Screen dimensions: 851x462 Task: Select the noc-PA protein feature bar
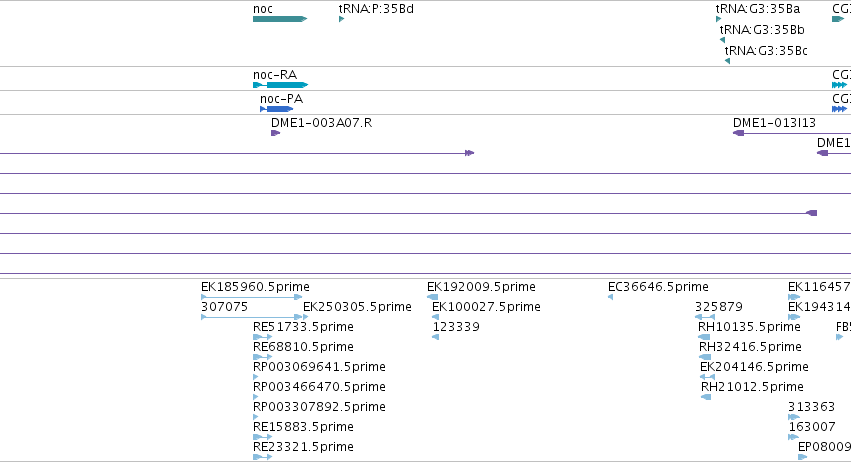tap(277, 109)
